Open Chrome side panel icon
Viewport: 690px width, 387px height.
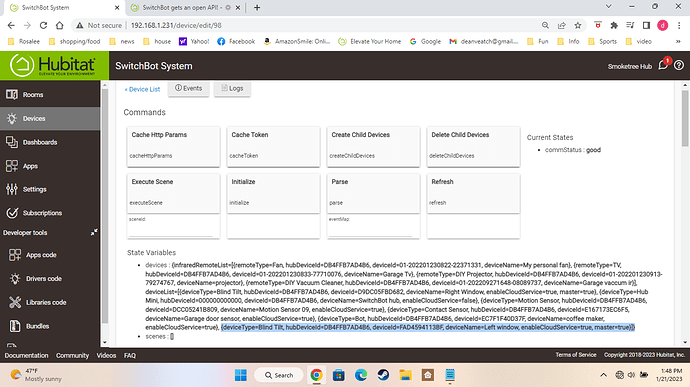[x=646, y=26]
